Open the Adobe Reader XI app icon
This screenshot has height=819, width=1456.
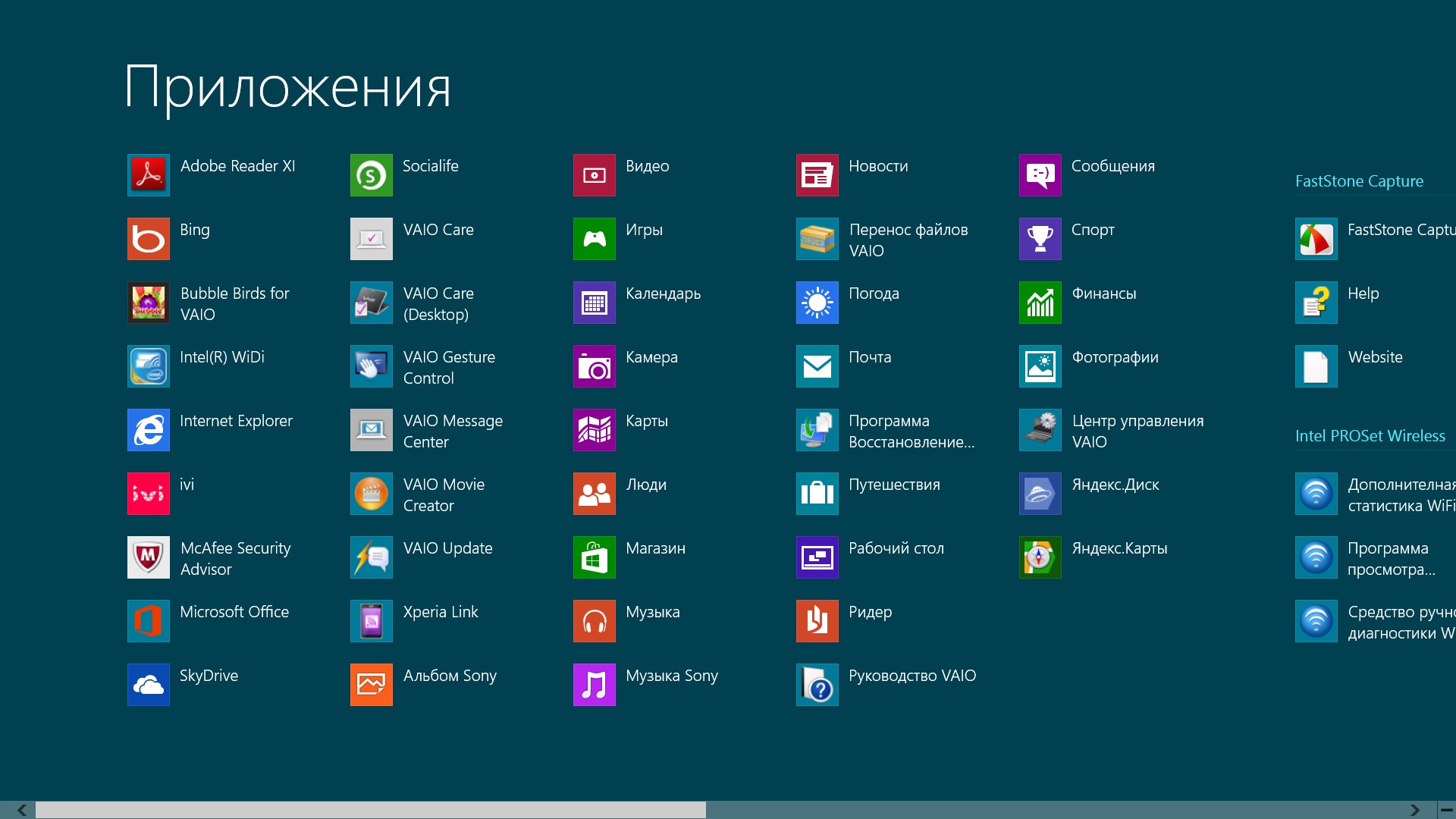pyautogui.click(x=148, y=175)
